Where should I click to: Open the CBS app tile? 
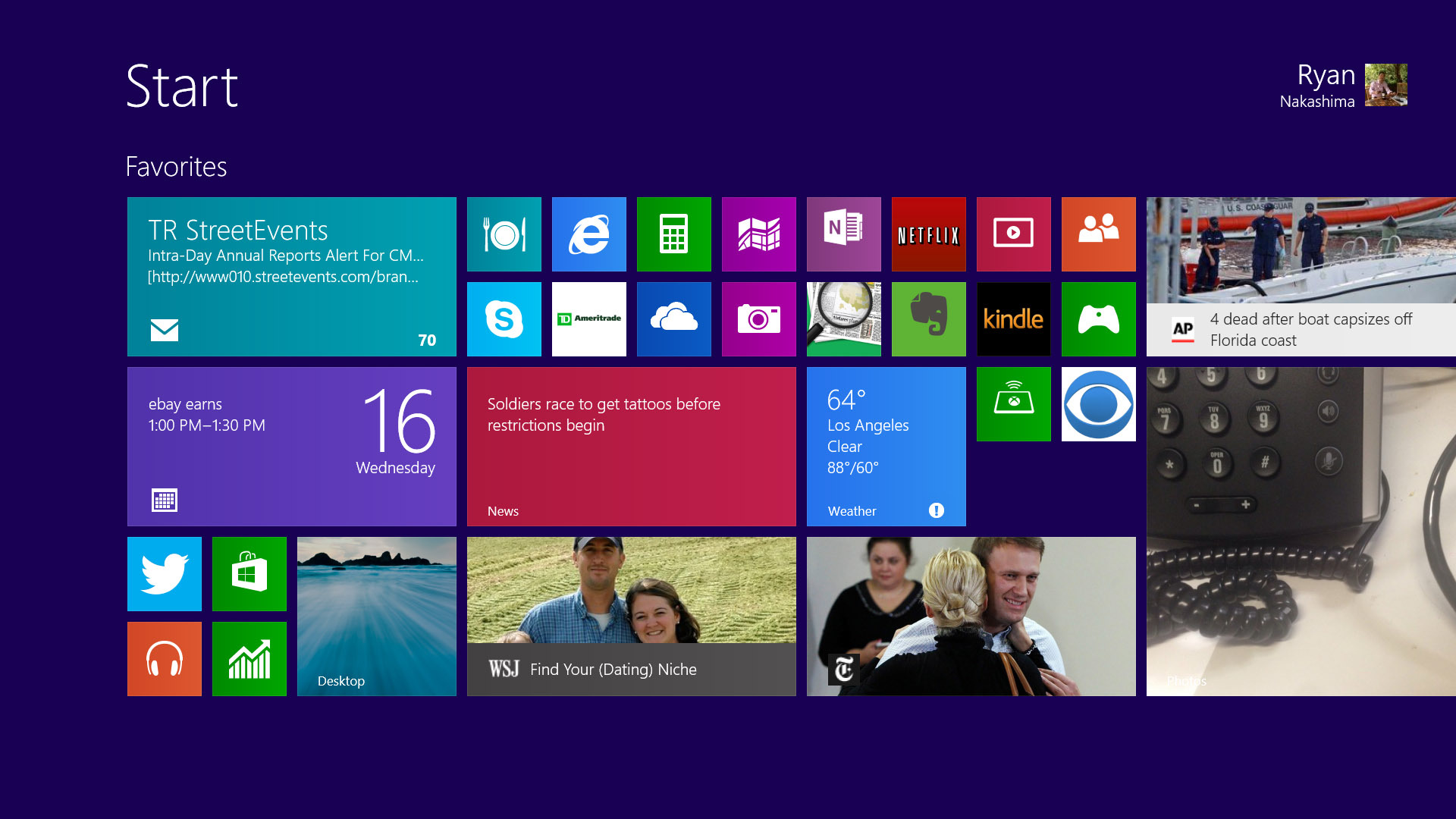point(1098,404)
